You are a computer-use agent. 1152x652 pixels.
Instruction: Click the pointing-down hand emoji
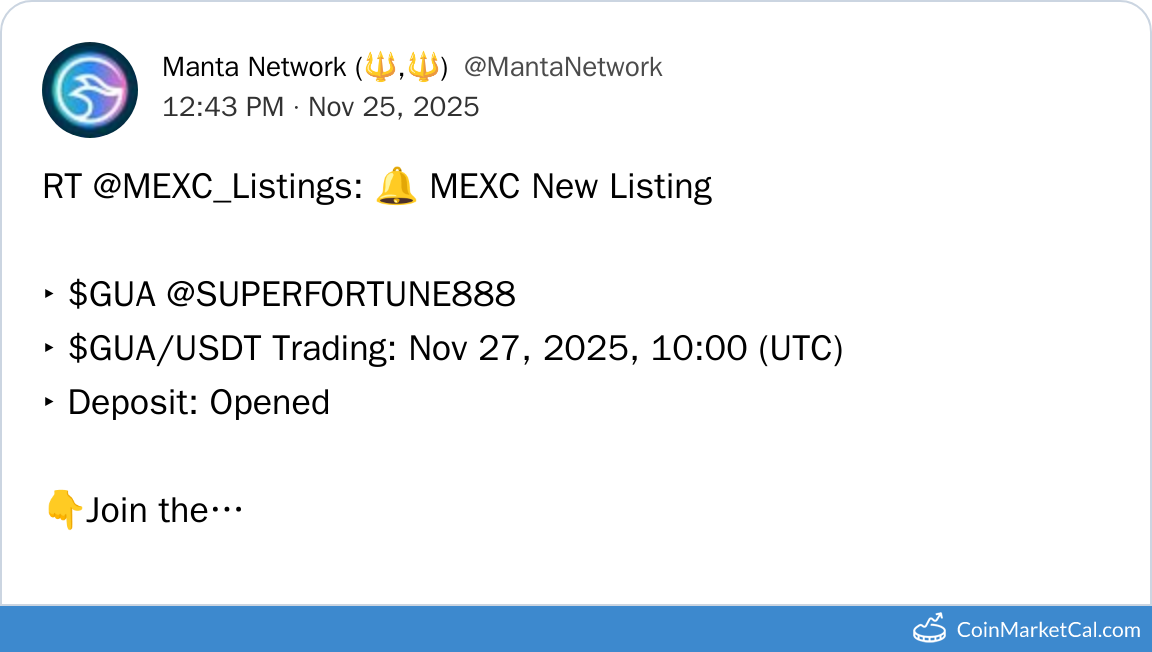click(64, 510)
